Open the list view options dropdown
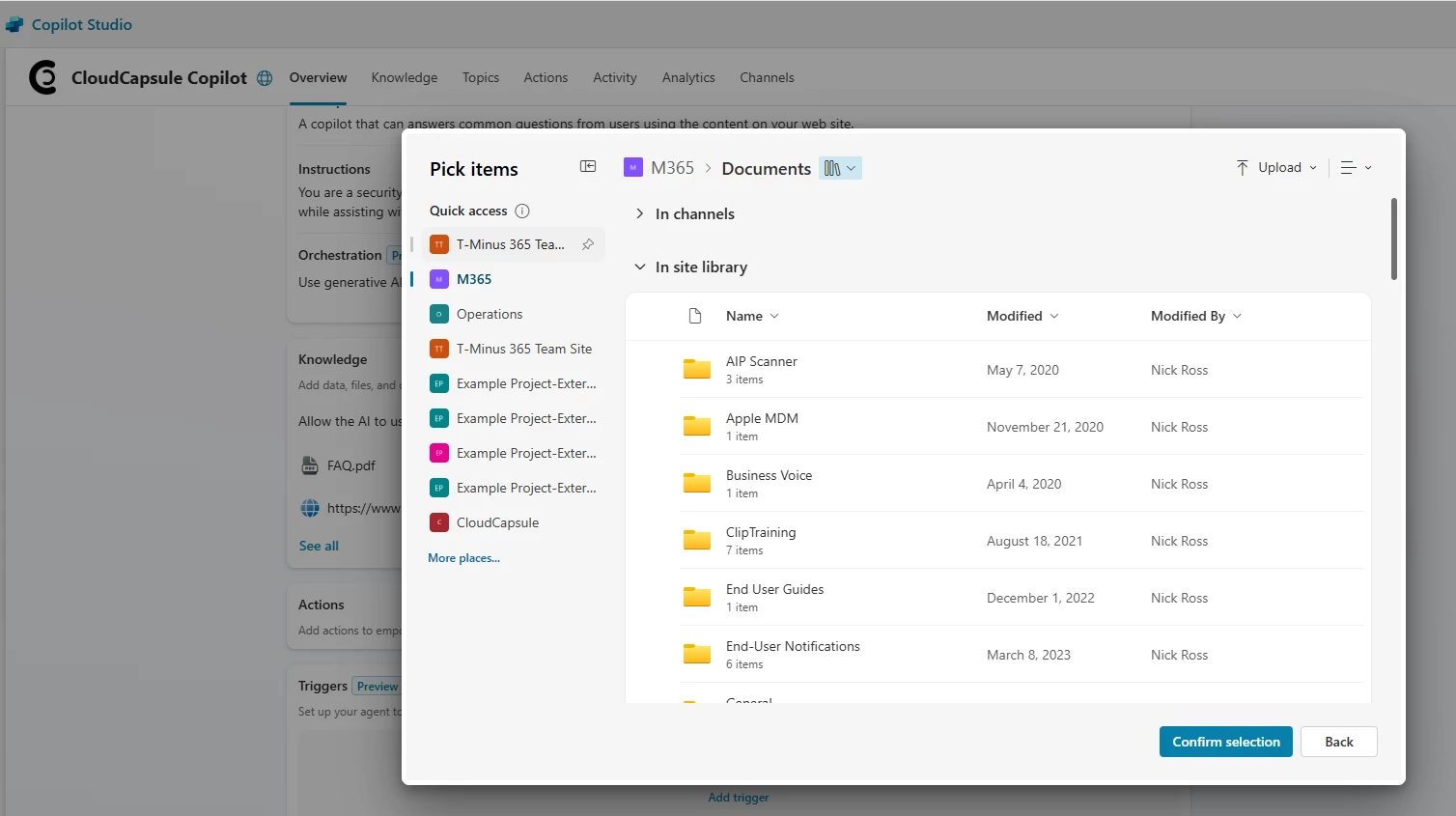Viewport: 1456px width, 816px height. coord(1357,167)
